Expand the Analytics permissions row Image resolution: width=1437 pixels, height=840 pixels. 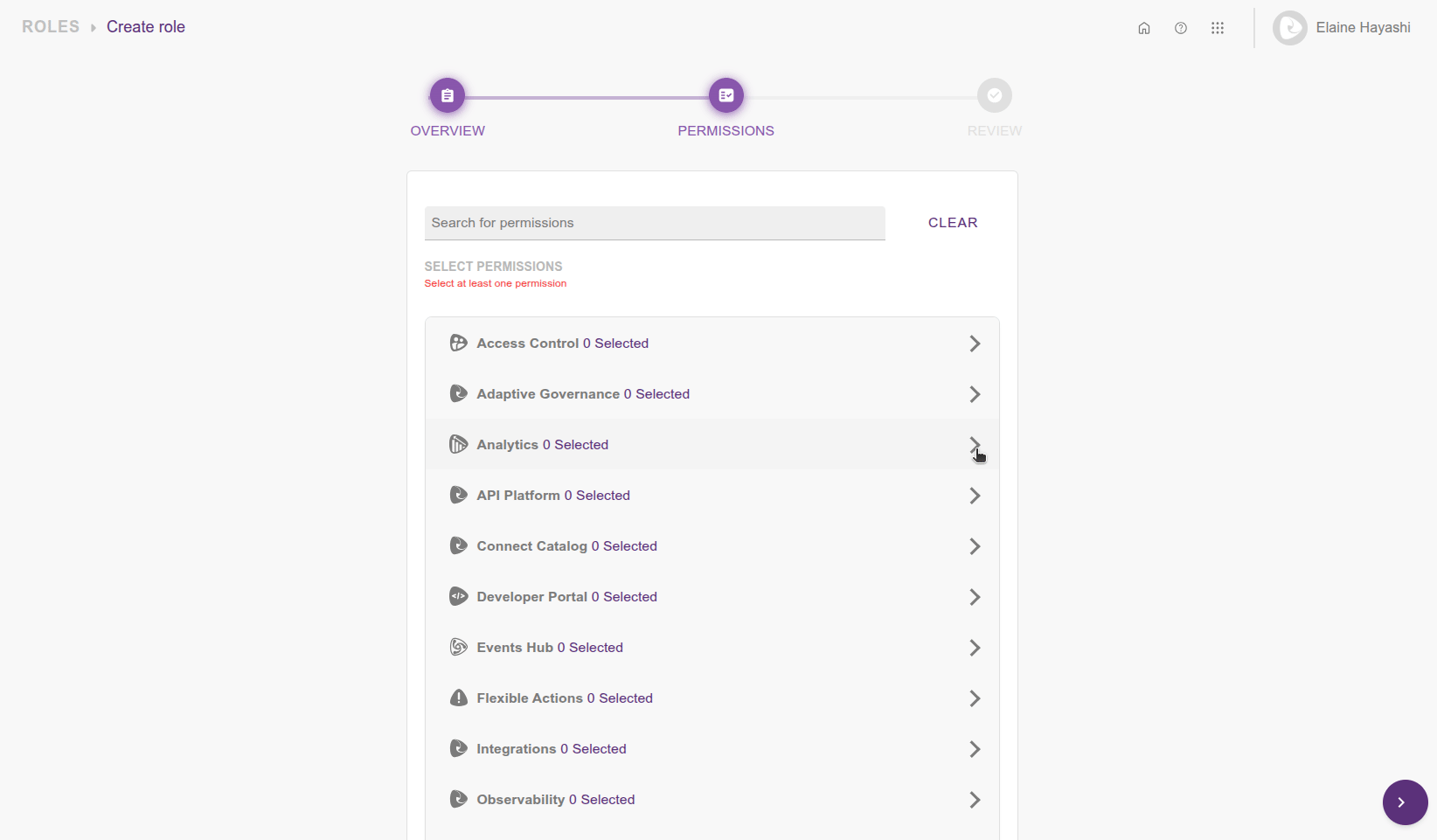coord(974,444)
